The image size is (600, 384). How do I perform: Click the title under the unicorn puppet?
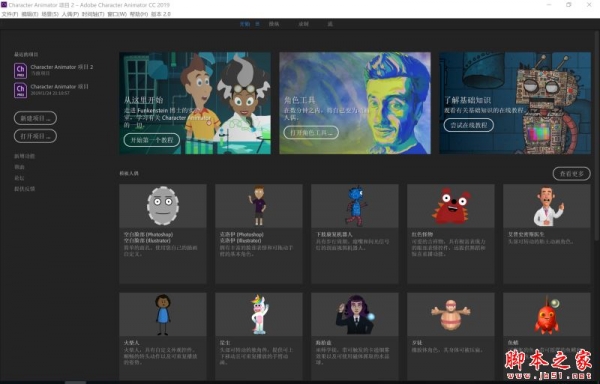click(225, 343)
